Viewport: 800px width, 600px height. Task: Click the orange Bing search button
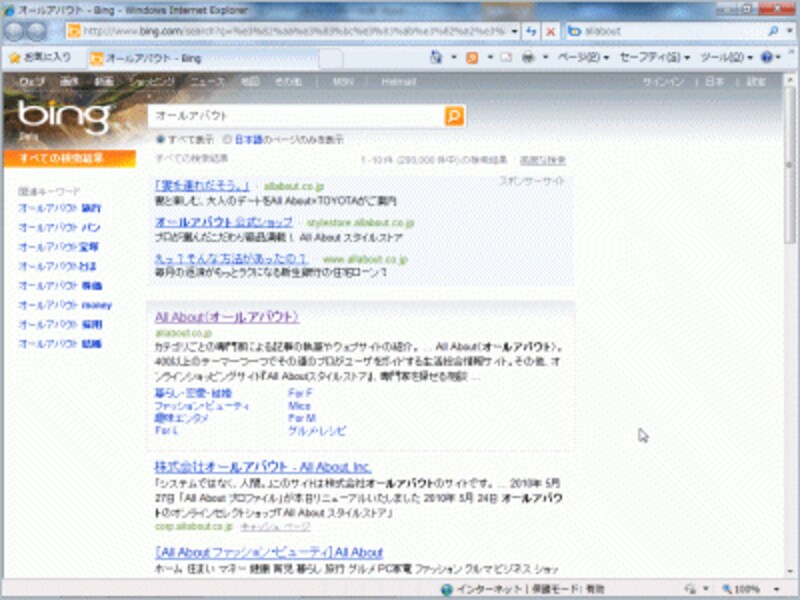(x=454, y=116)
